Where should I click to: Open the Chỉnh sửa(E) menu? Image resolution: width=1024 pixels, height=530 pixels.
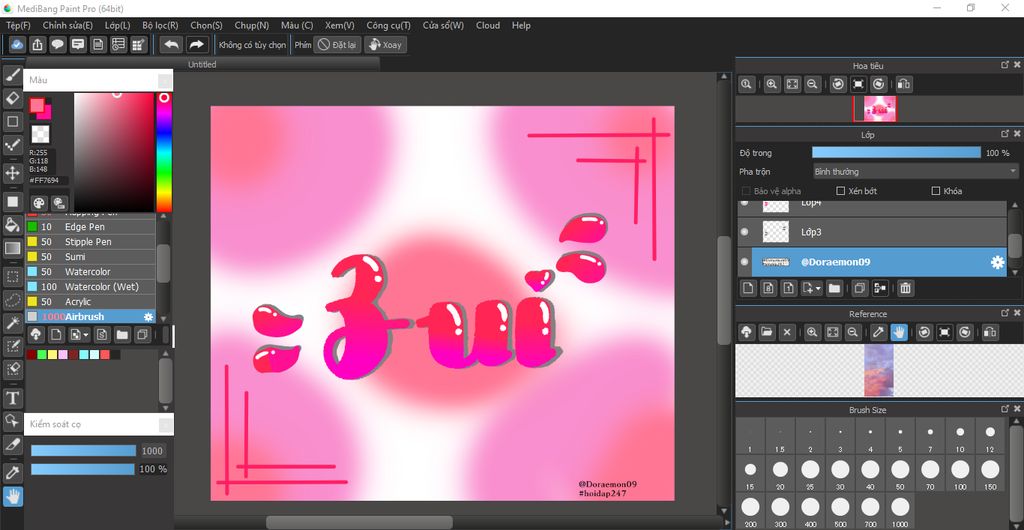pos(68,25)
